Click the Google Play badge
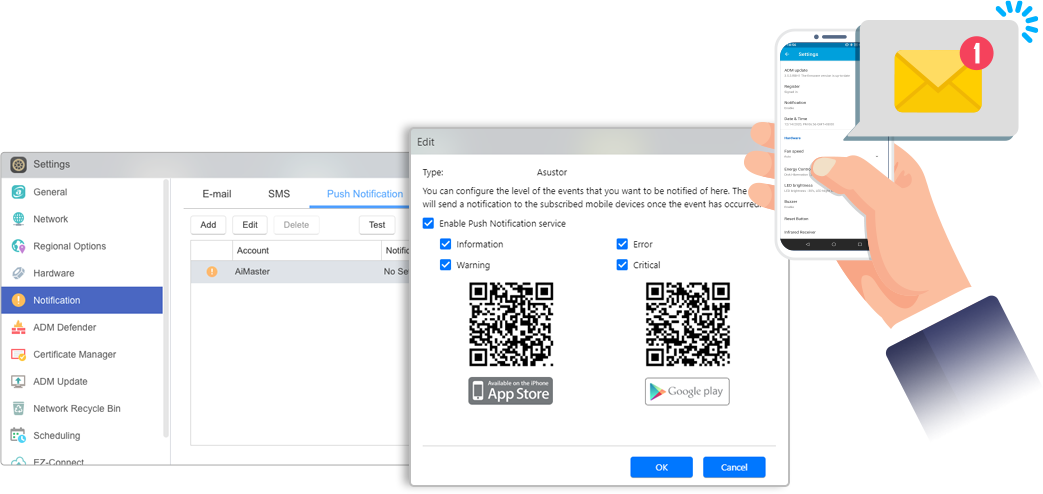Screen dimensions: 1043x494 [687, 391]
